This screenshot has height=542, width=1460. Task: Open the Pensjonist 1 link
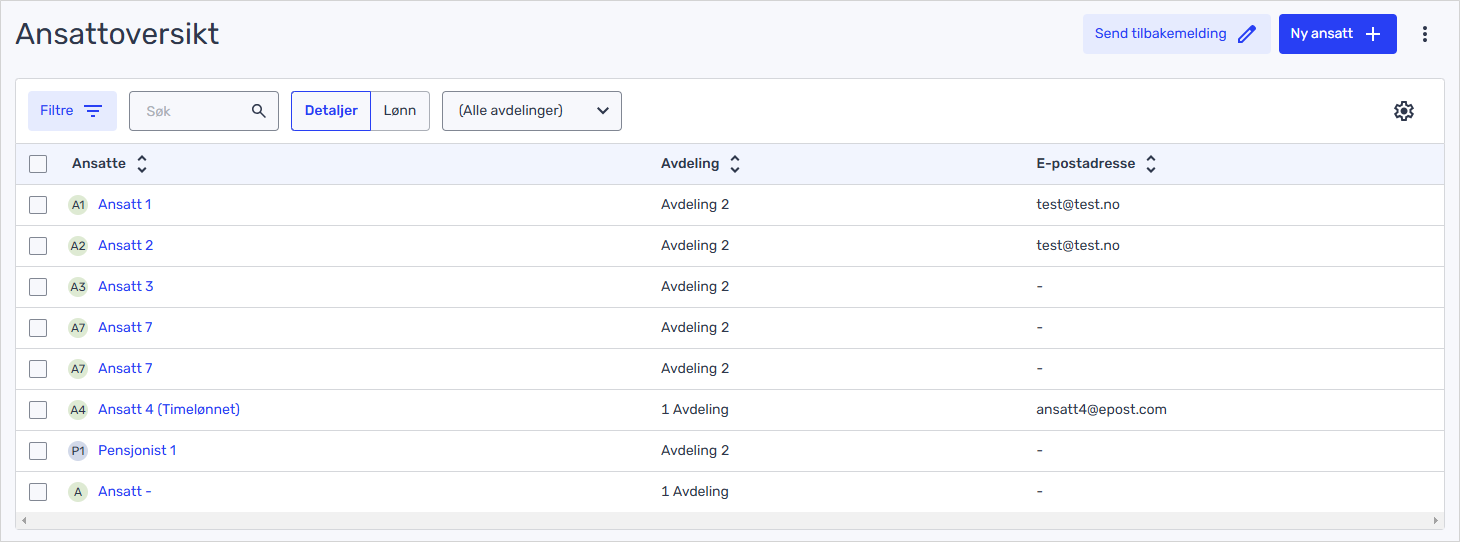[137, 451]
